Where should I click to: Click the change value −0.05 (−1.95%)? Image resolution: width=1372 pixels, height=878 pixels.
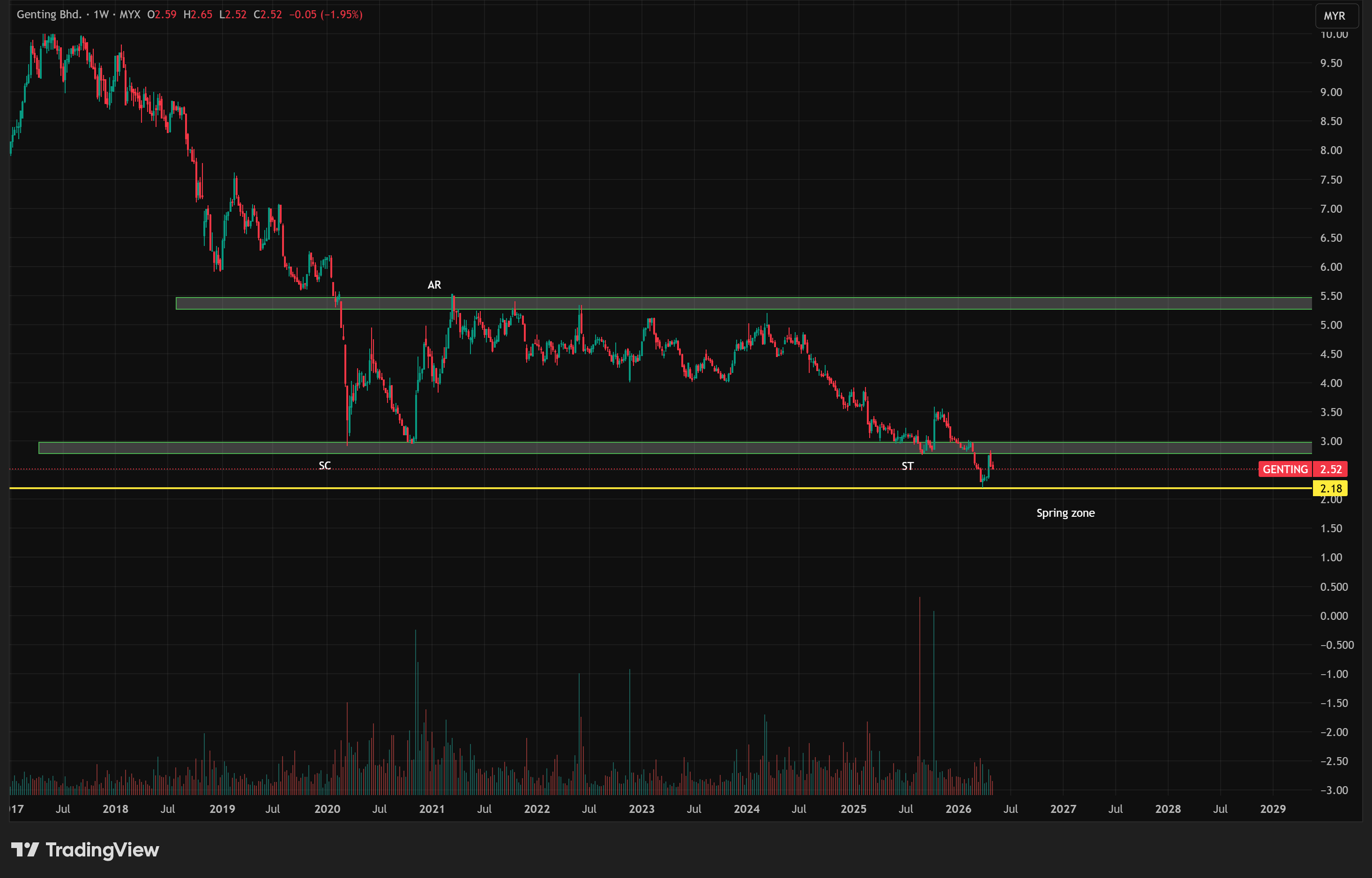tap(326, 14)
